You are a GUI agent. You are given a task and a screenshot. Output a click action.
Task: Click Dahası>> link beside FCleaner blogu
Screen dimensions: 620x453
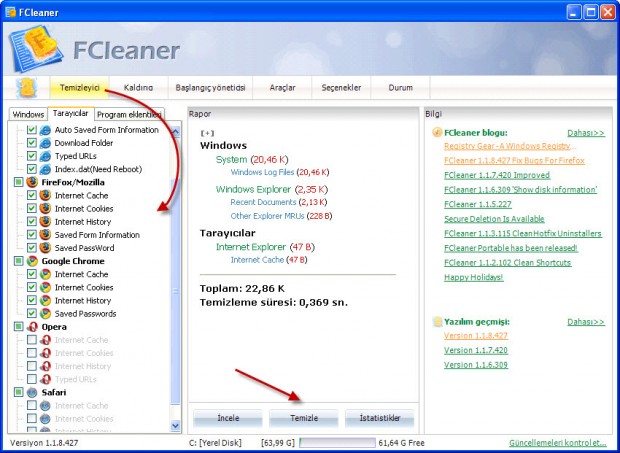(x=586, y=133)
